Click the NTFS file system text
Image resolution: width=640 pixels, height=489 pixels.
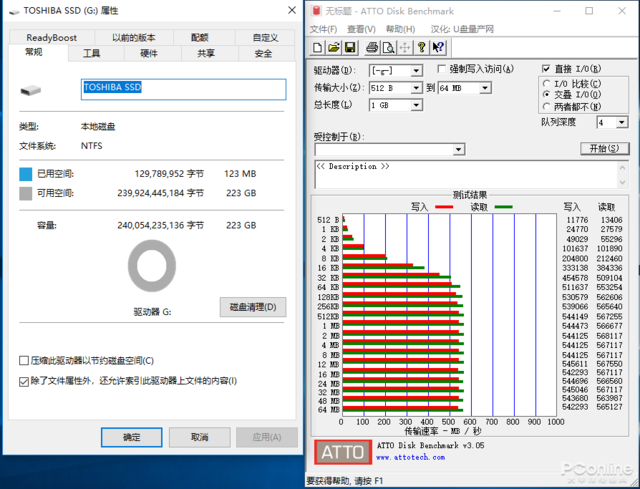click(91, 146)
